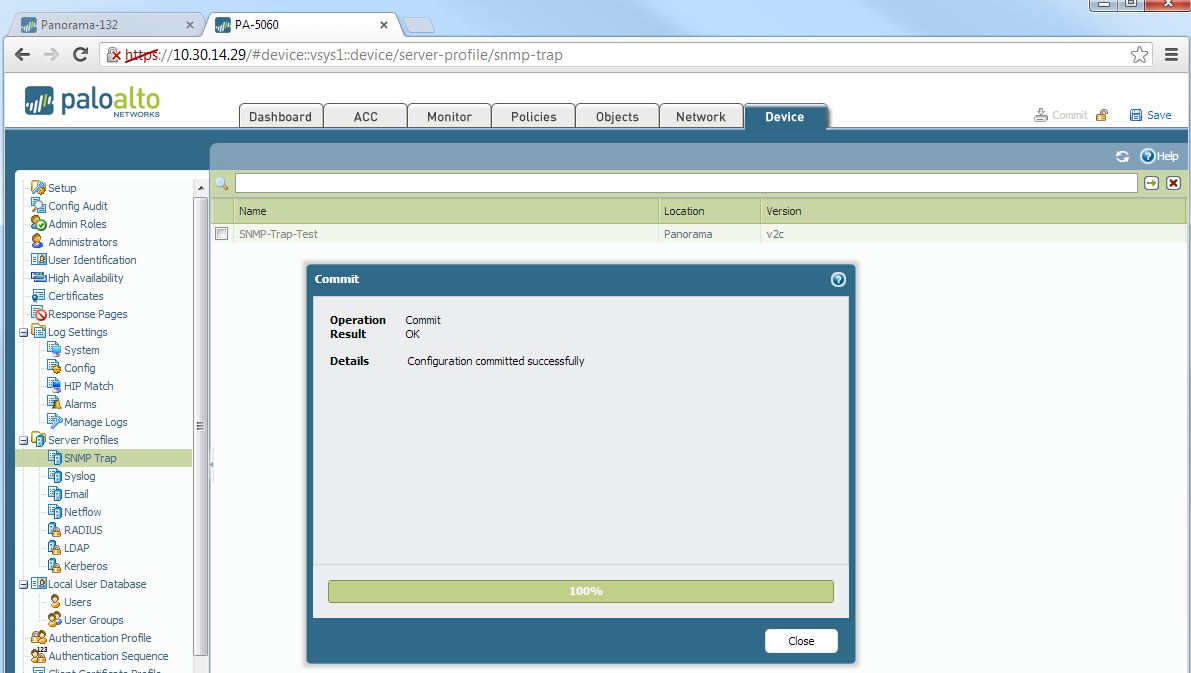This screenshot has height=673, width=1191.
Task: Open Chrome menu hamburger icon
Action: [1171, 55]
